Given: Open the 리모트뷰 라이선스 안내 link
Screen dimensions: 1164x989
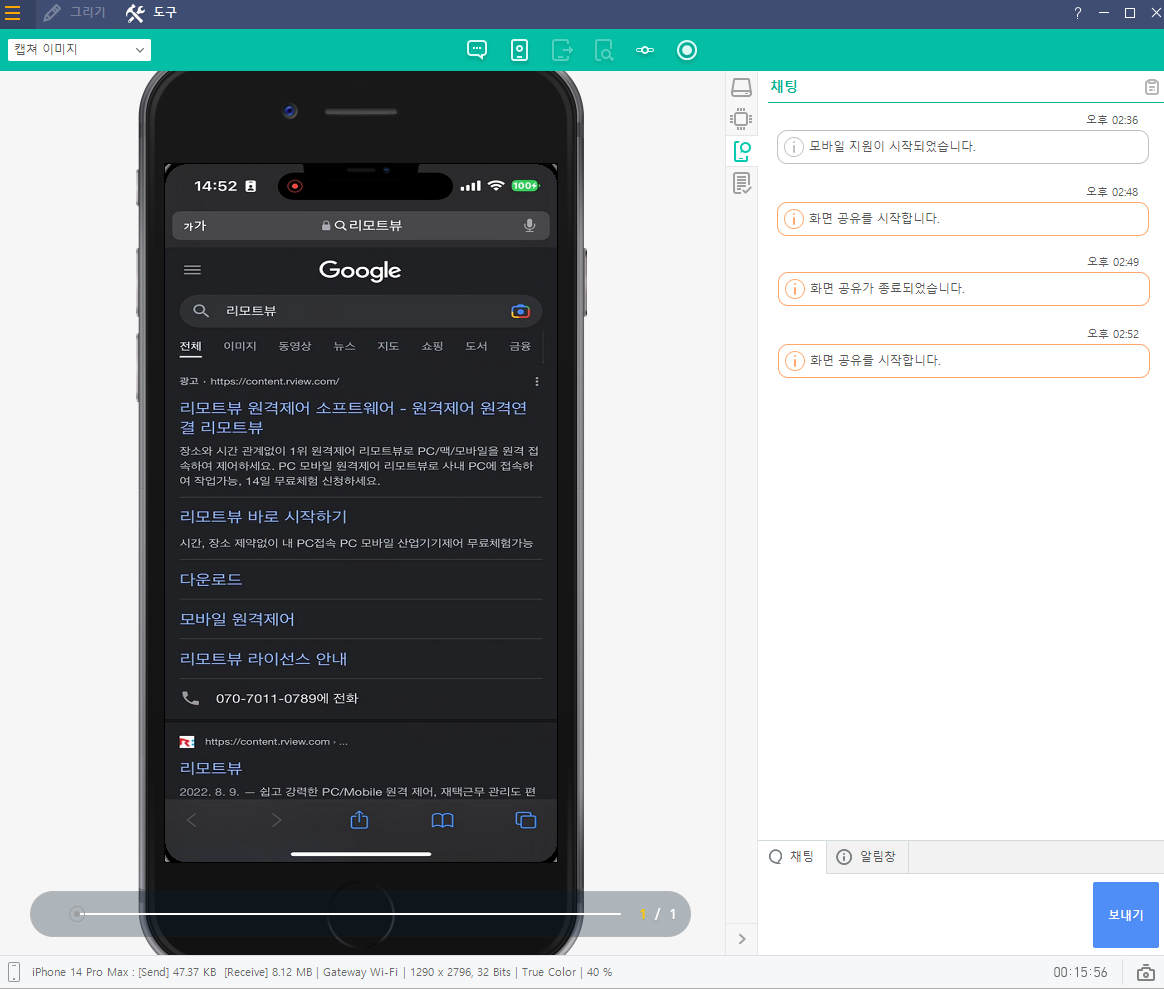Looking at the screenshot, I should pos(264,659).
